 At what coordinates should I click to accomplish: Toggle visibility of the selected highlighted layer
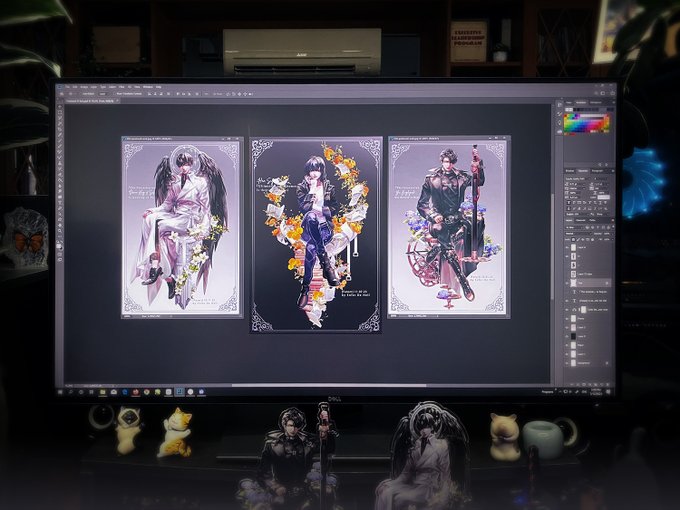click(x=567, y=283)
